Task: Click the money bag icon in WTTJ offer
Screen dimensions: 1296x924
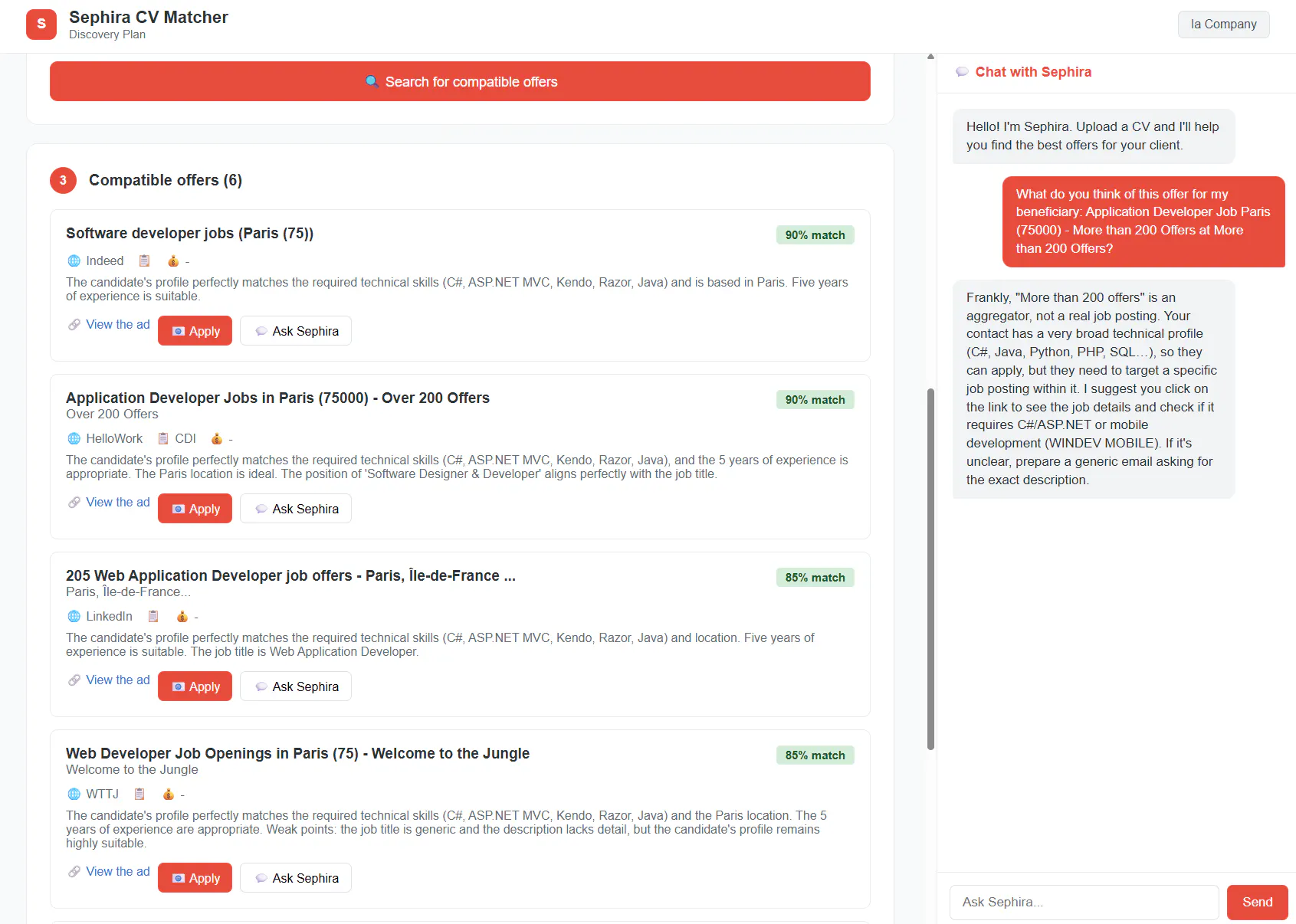Action: coord(169,795)
